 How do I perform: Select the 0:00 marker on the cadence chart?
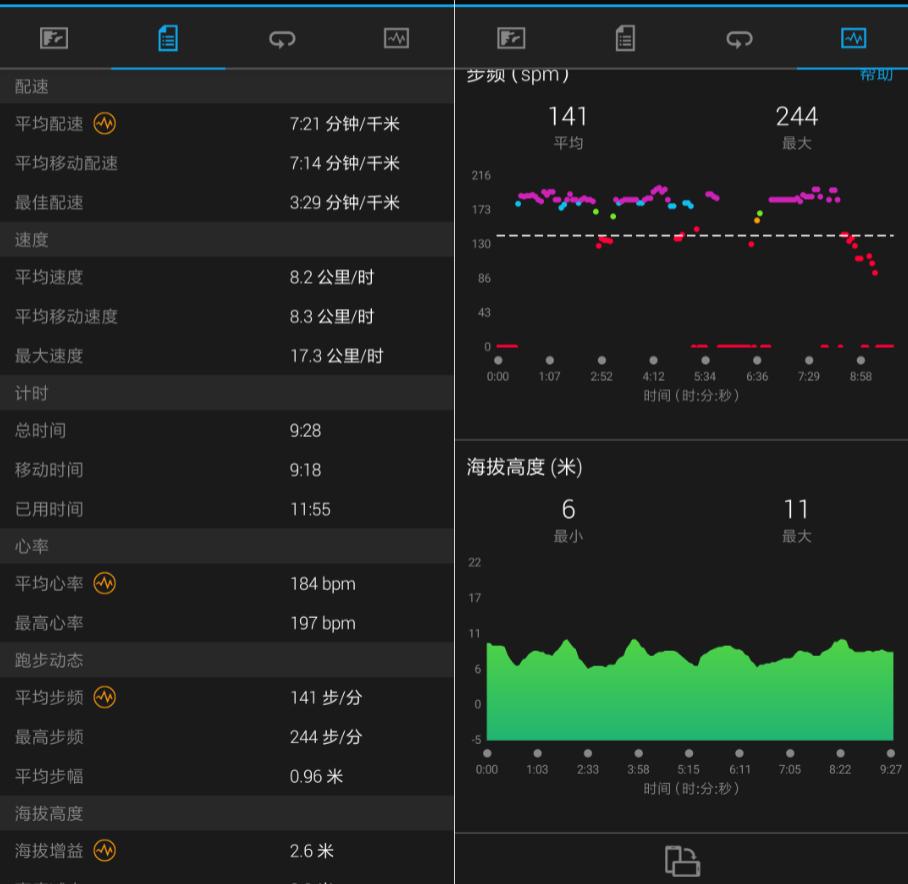498,360
